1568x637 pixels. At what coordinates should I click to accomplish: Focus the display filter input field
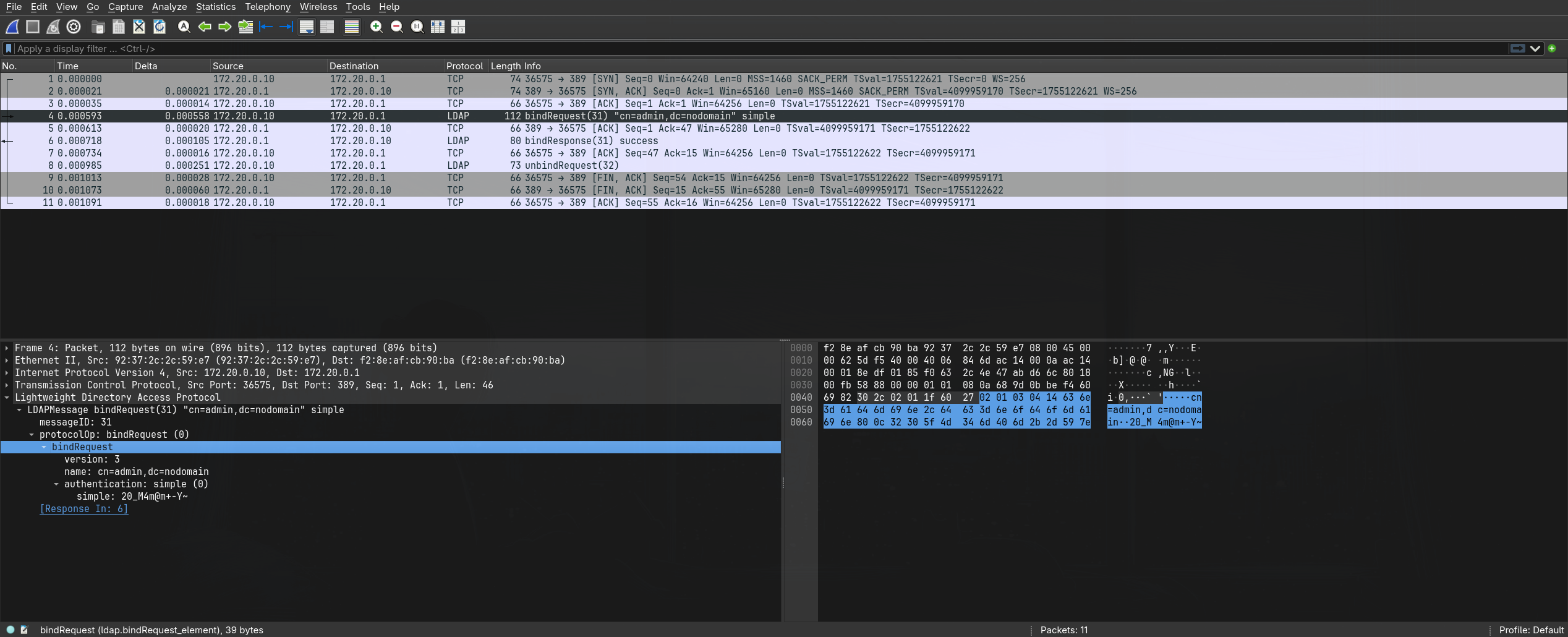[x=761, y=48]
